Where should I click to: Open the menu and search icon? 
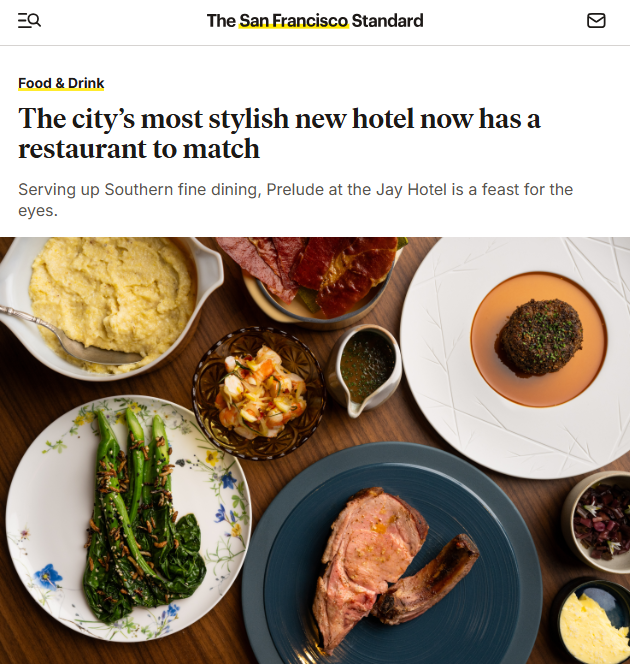pos(29,20)
